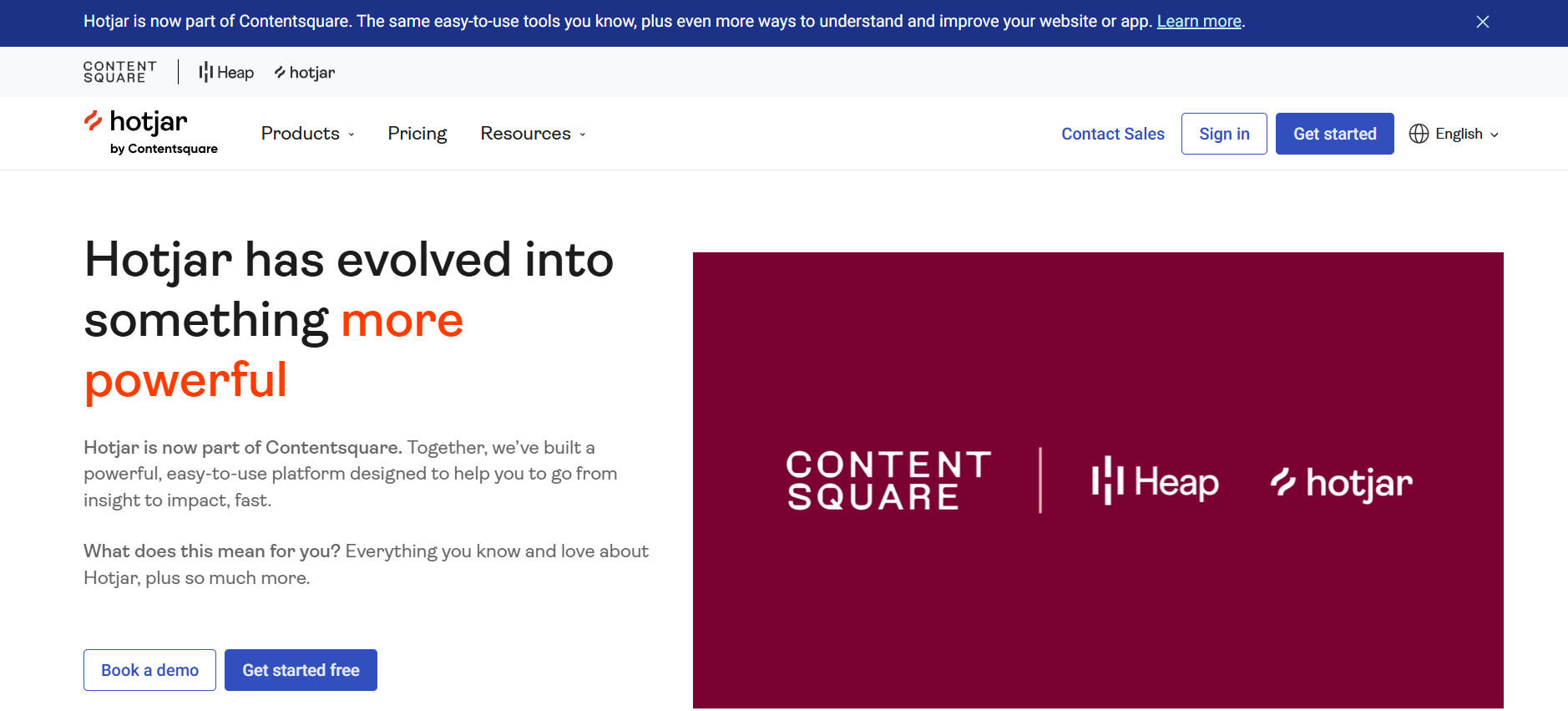The image size is (1568, 711).
Task: Dismiss the Contentsquare announcement banner
Action: tap(1483, 22)
